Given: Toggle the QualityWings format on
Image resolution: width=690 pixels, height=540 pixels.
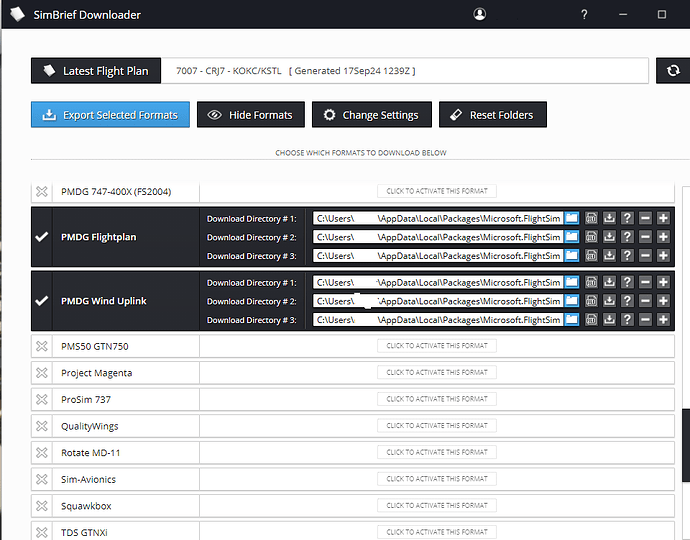Looking at the screenshot, I should tap(41, 426).
